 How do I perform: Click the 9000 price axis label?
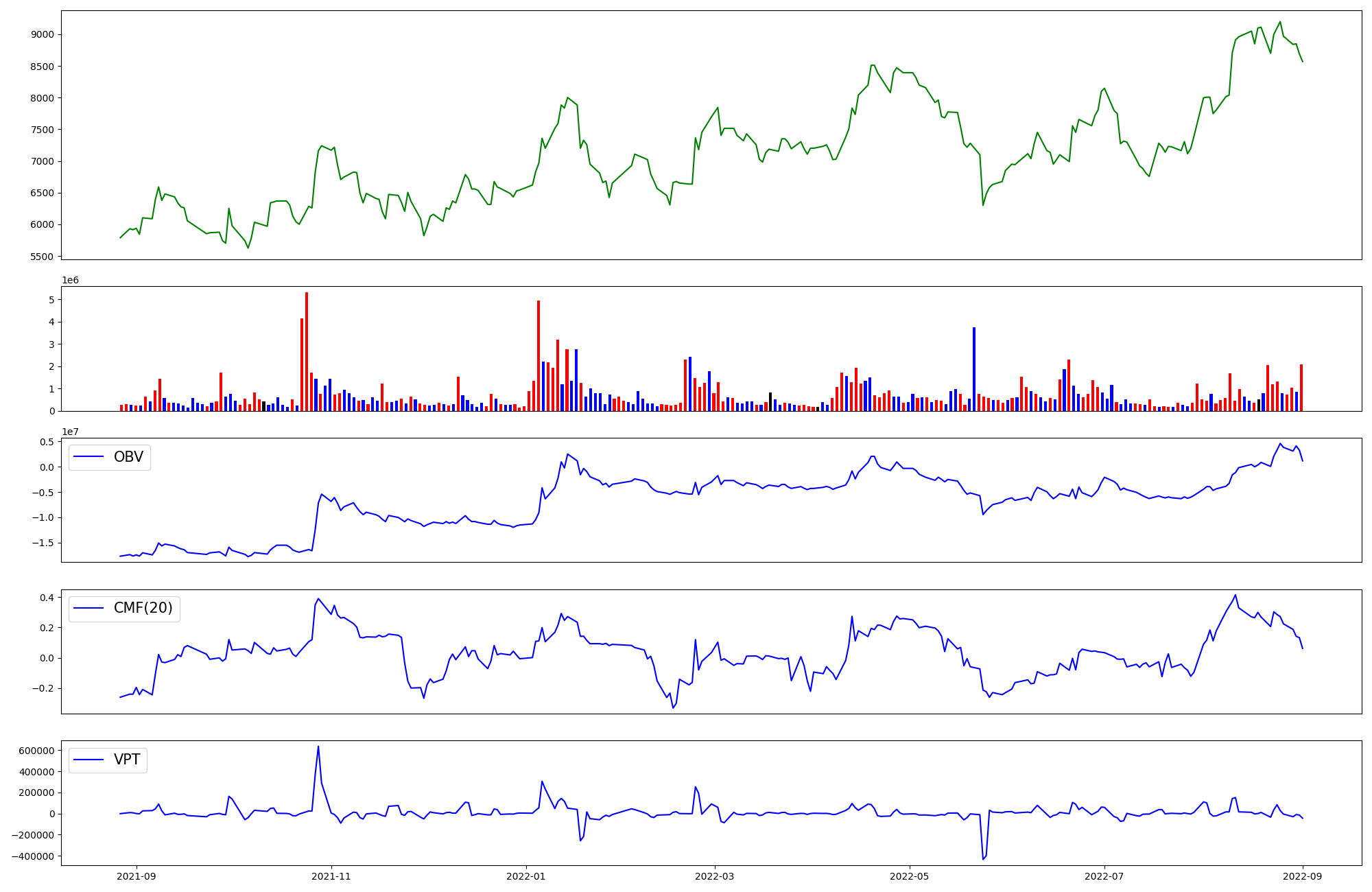pyautogui.click(x=43, y=35)
